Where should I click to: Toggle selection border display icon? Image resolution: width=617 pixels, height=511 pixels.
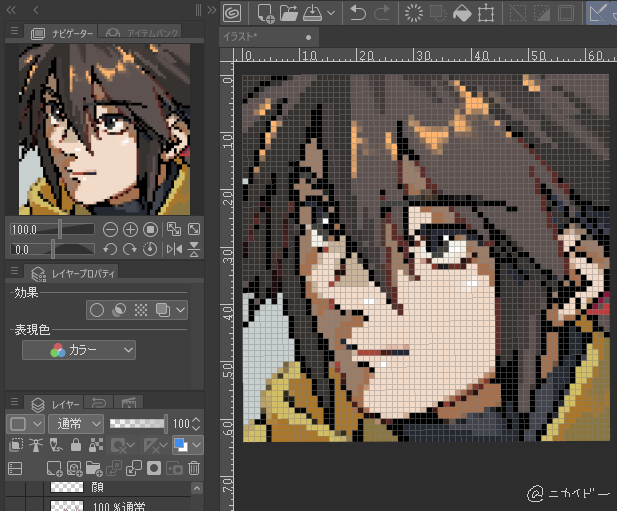click(x=566, y=13)
